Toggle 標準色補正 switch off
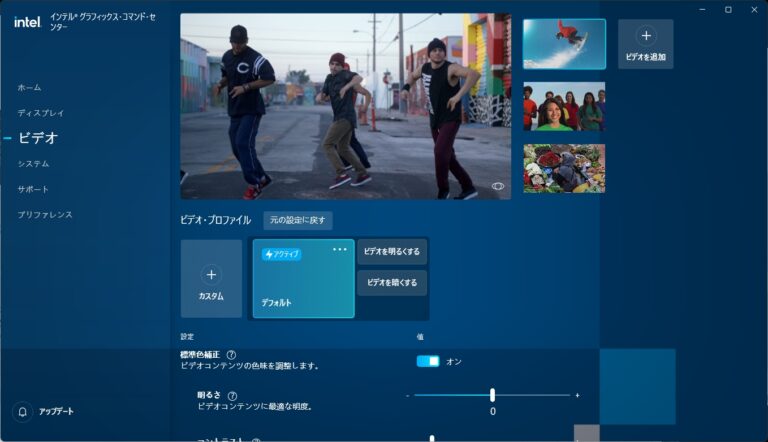Image resolution: width=768 pixels, height=442 pixels. pos(428,361)
